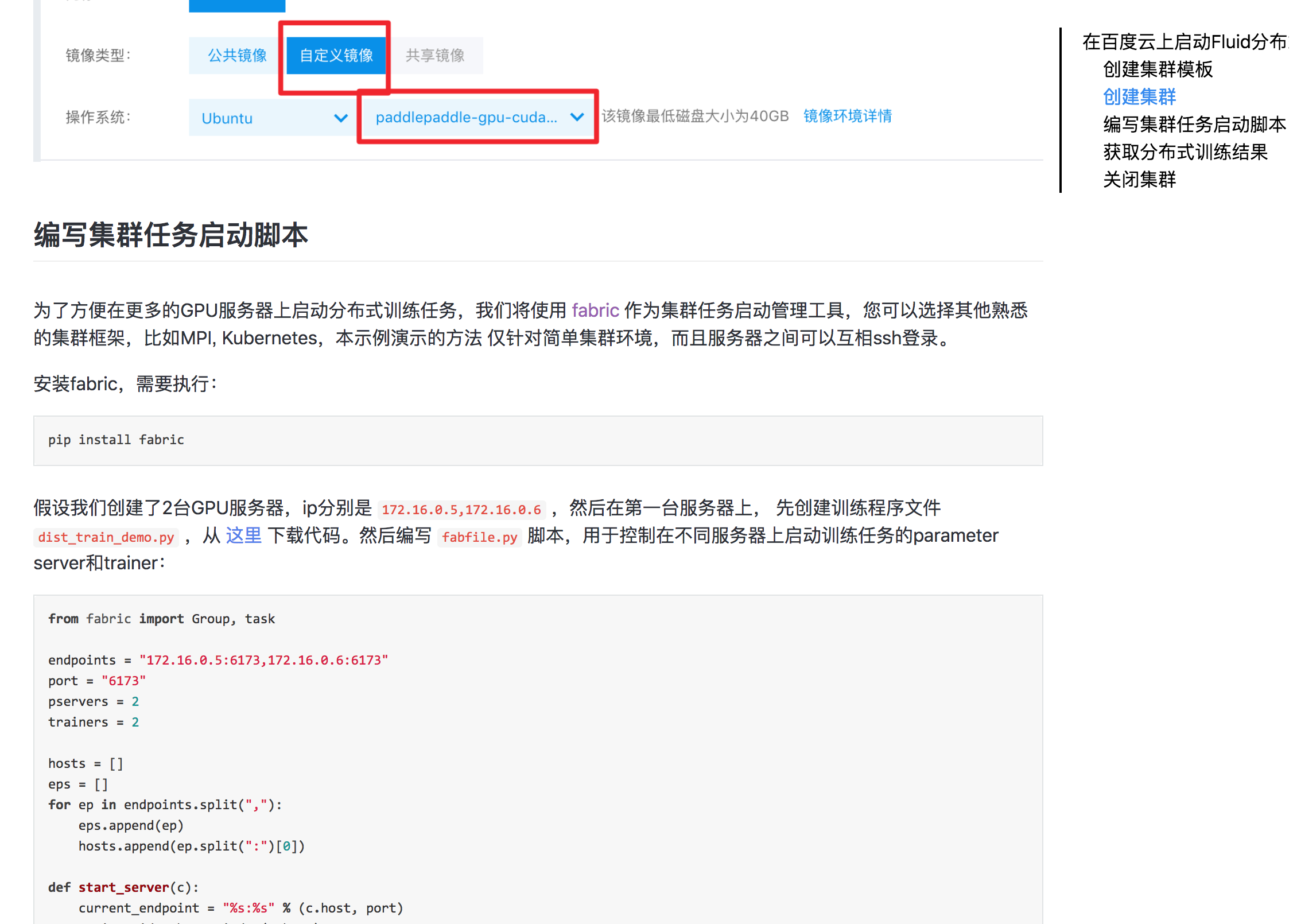
Task: Click the blue button at top edge
Action: pyautogui.click(x=237, y=5)
